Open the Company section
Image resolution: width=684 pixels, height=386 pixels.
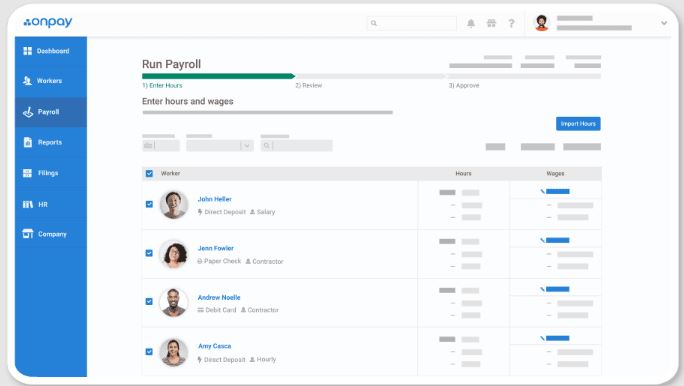pyautogui.click(x=51, y=234)
